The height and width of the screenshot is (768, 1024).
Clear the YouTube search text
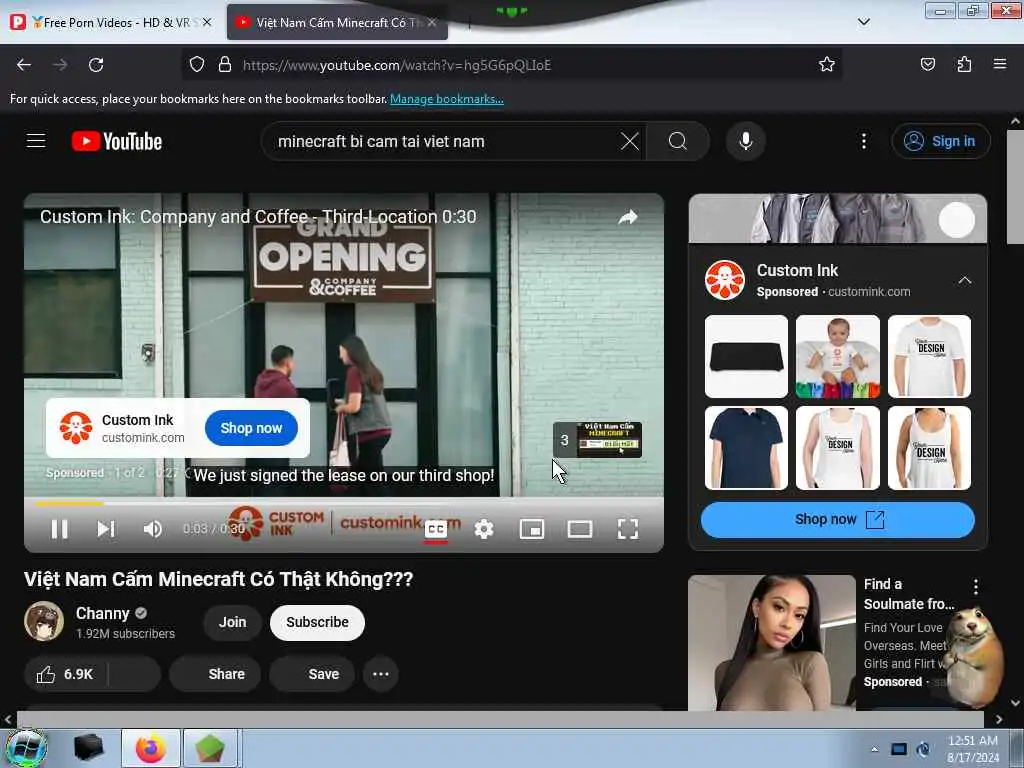(630, 141)
